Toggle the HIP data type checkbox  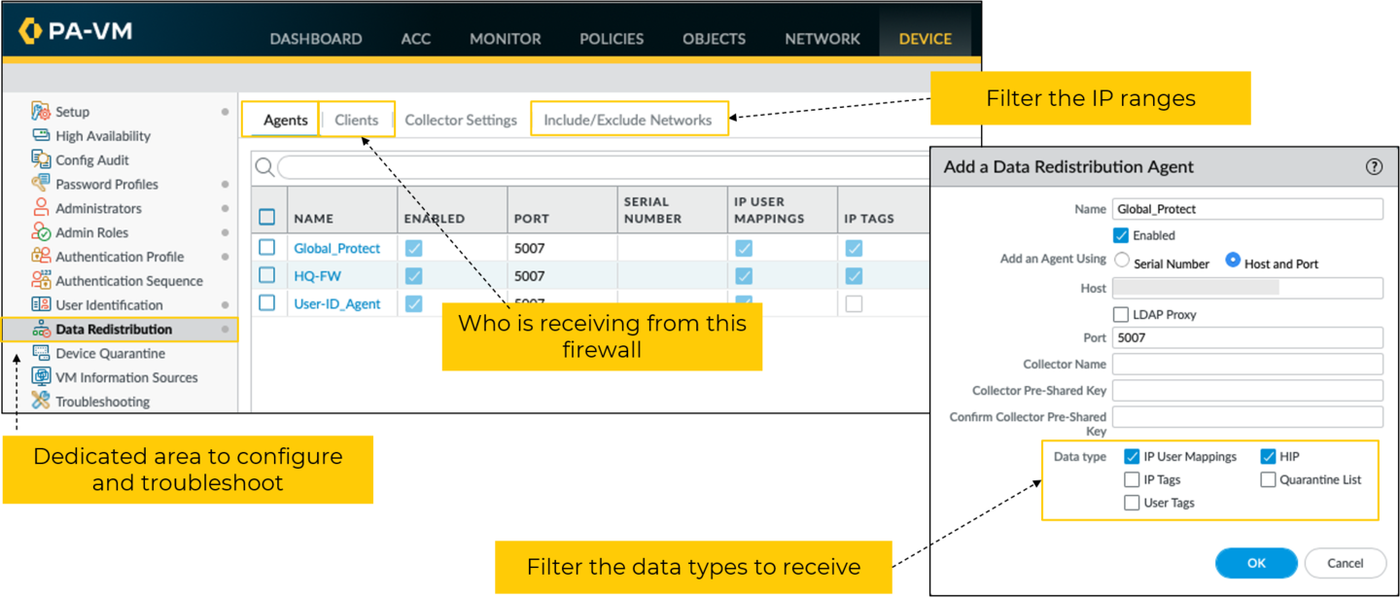click(x=1268, y=457)
